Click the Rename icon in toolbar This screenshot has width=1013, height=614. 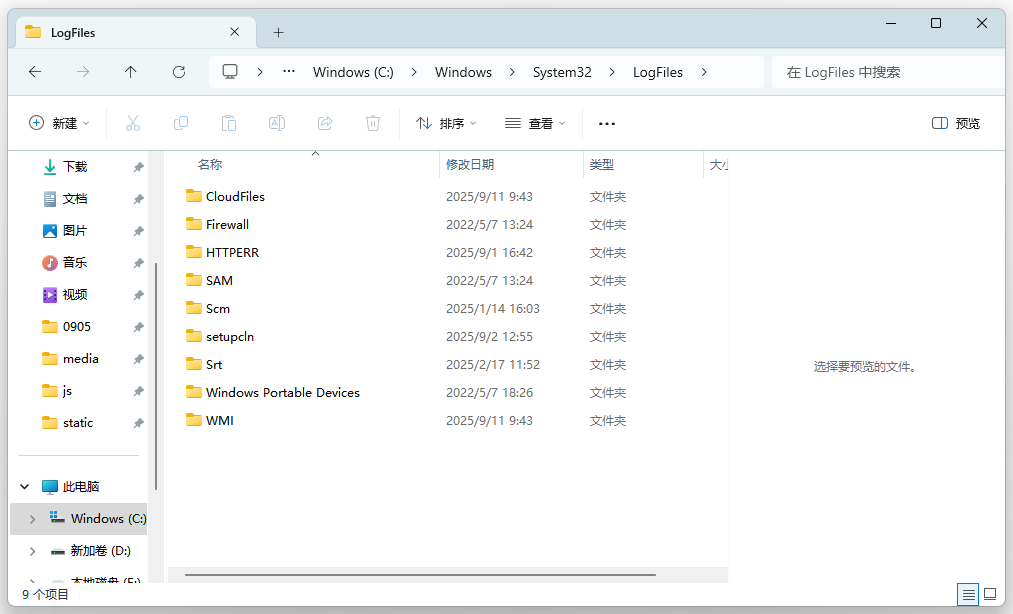point(277,123)
